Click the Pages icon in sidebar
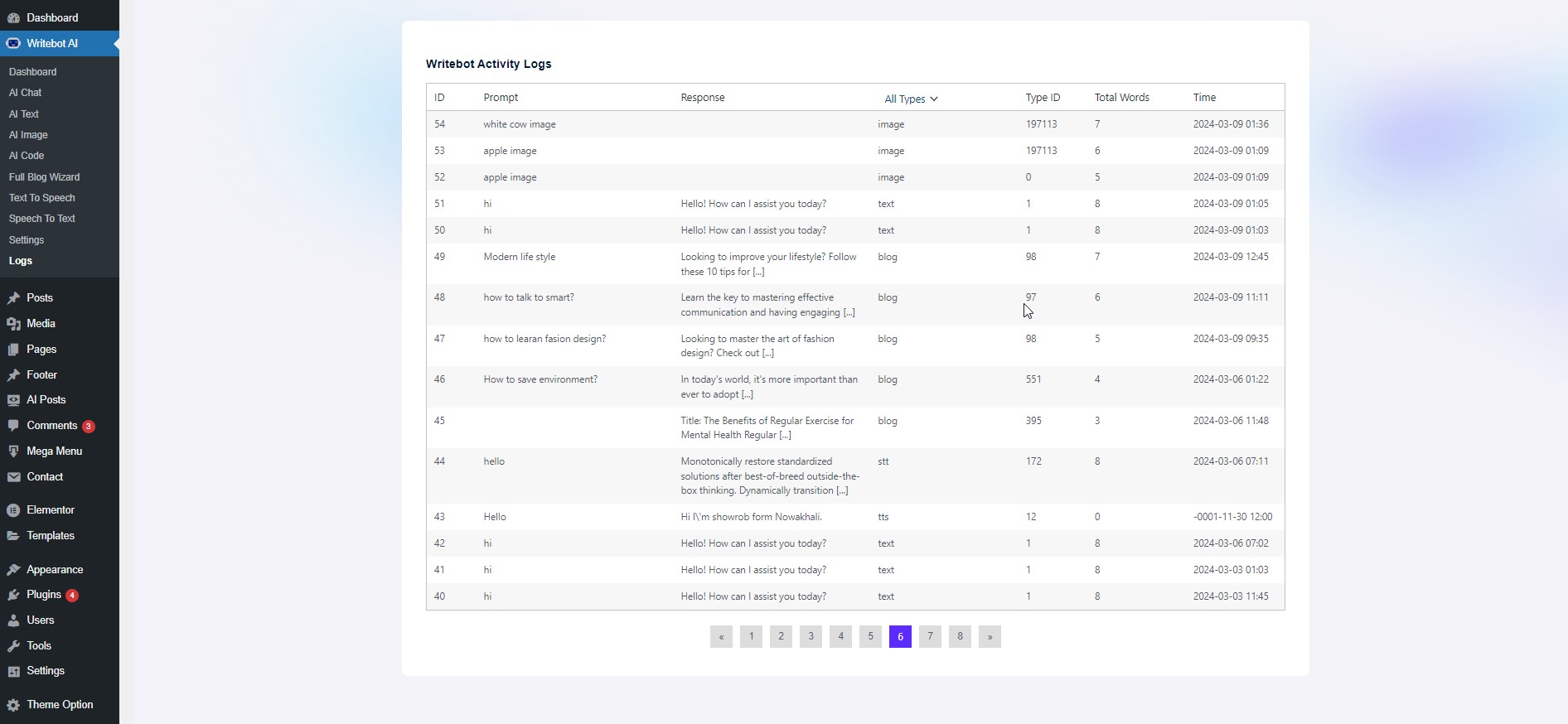The image size is (1568, 724). [13, 350]
